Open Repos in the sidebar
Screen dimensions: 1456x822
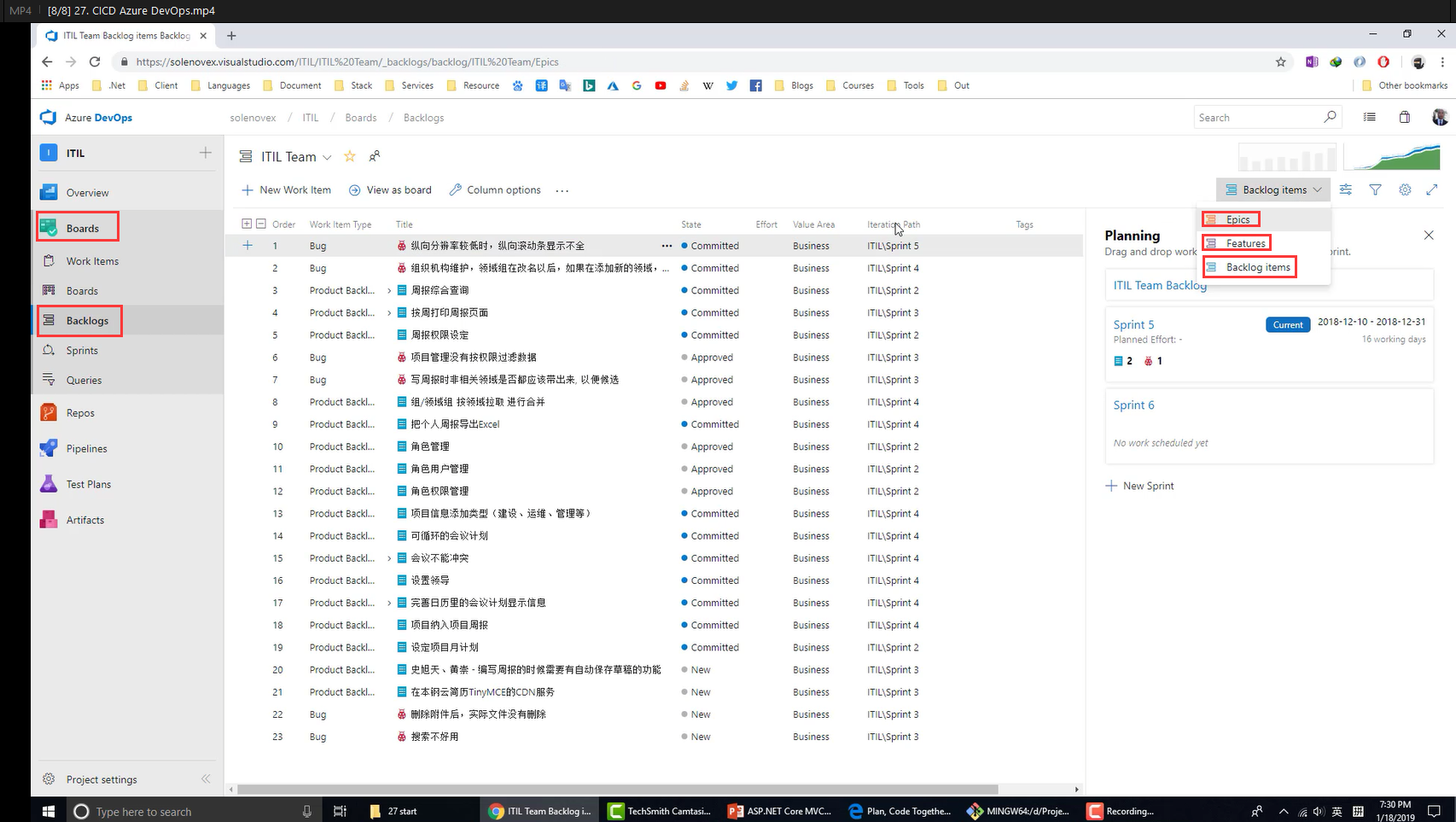tap(80, 413)
